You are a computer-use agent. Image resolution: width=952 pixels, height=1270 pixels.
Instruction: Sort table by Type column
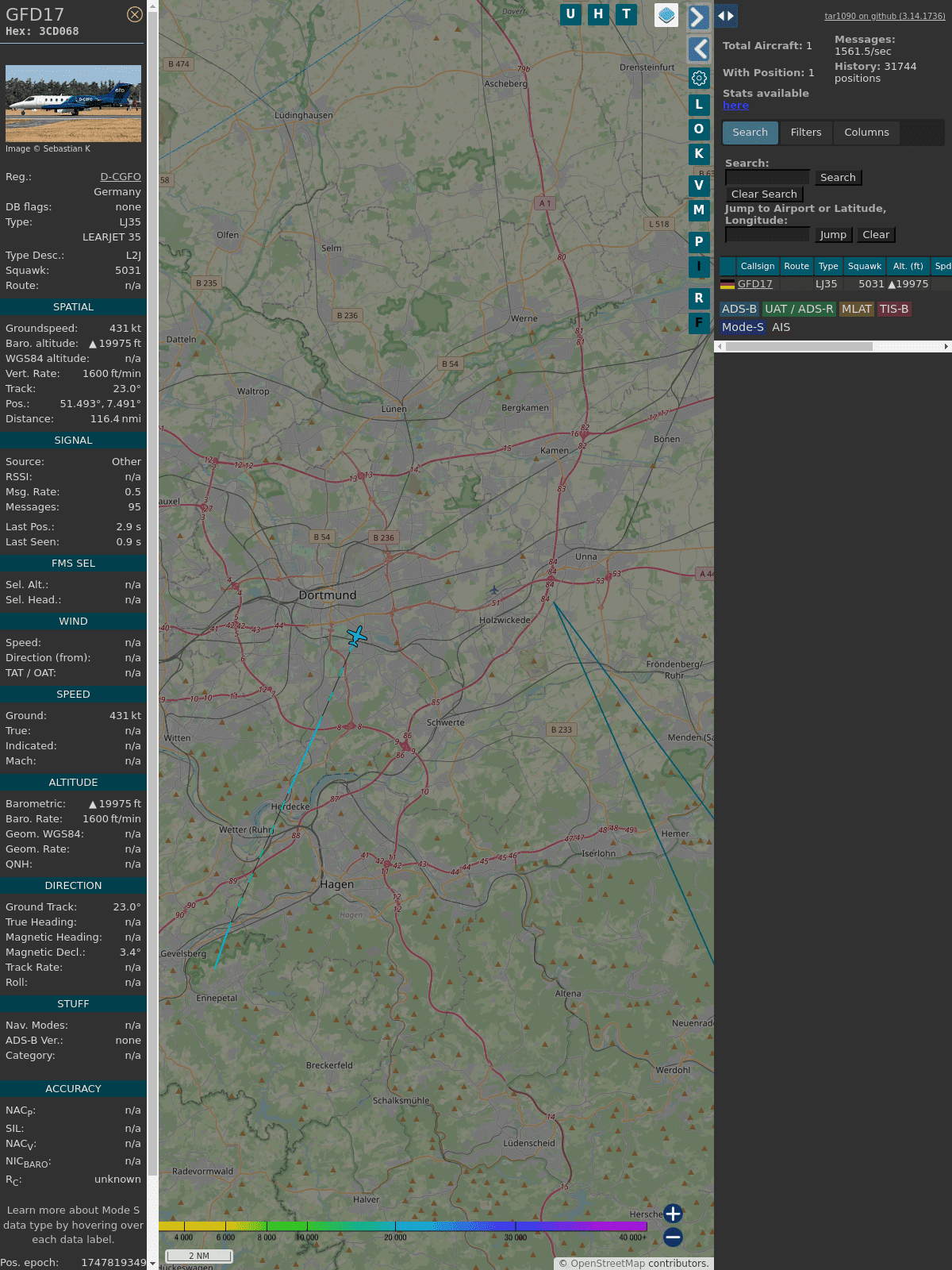tap(828, 267)
